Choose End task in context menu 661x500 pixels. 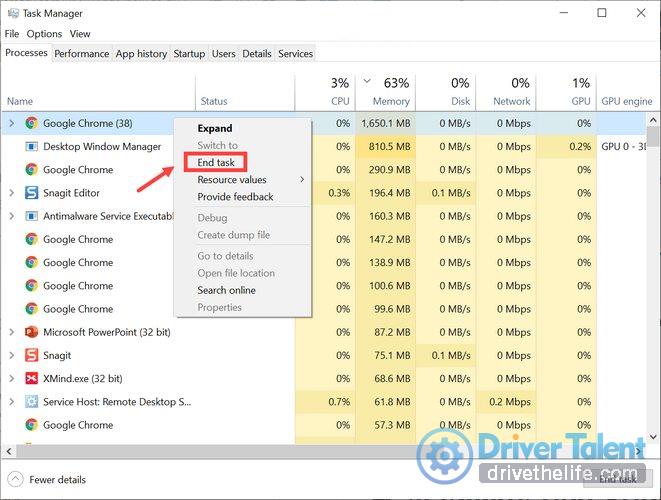pyautogui.click(x=216, y=162)
